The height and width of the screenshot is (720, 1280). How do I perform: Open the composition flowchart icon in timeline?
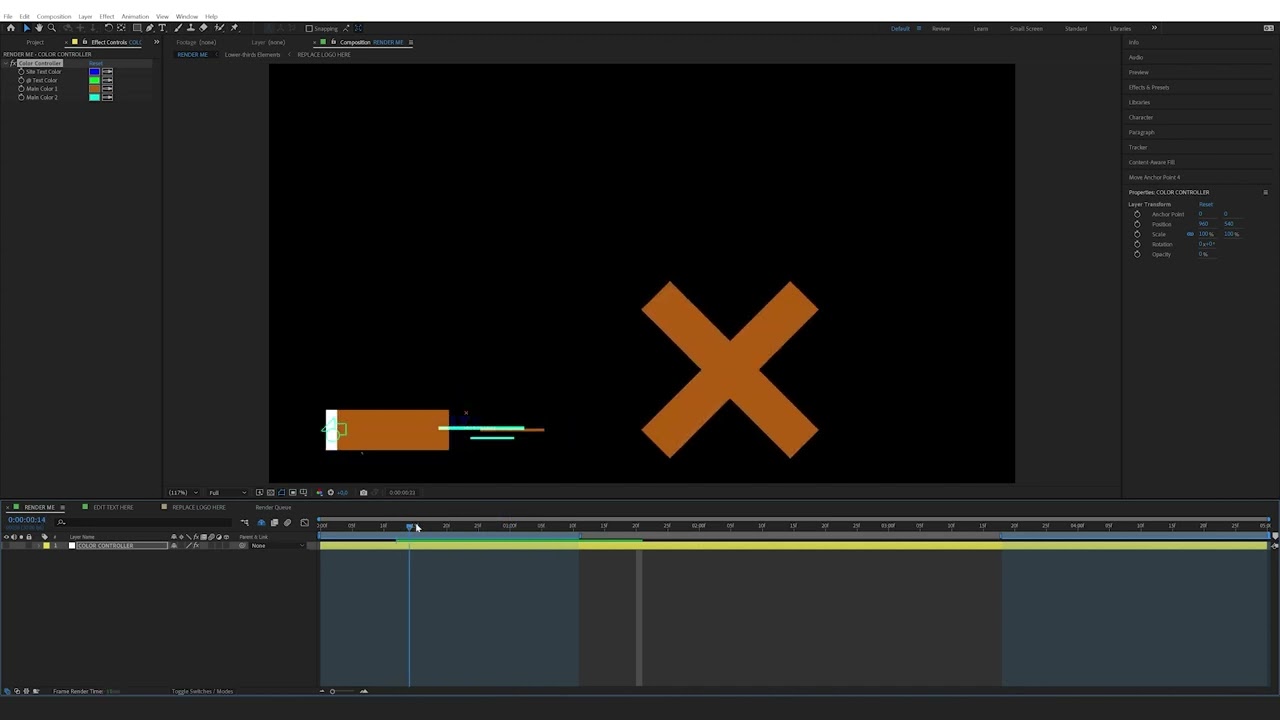pos(244,522)
